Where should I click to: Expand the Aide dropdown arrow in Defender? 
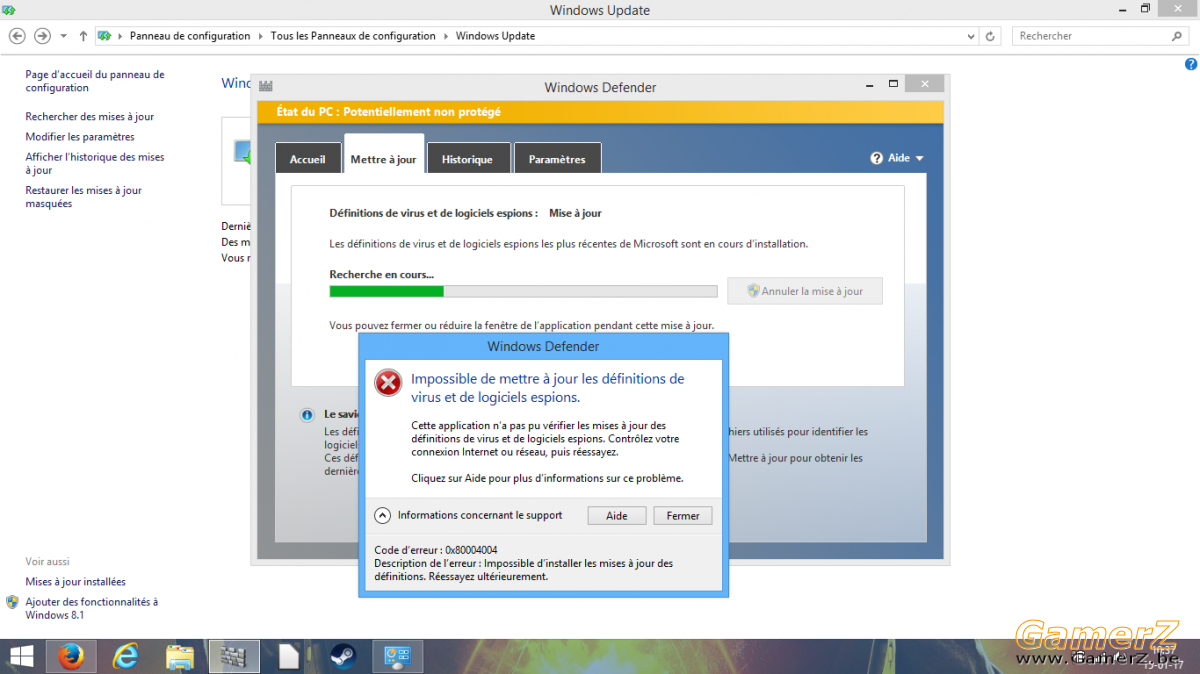(919, 158)
